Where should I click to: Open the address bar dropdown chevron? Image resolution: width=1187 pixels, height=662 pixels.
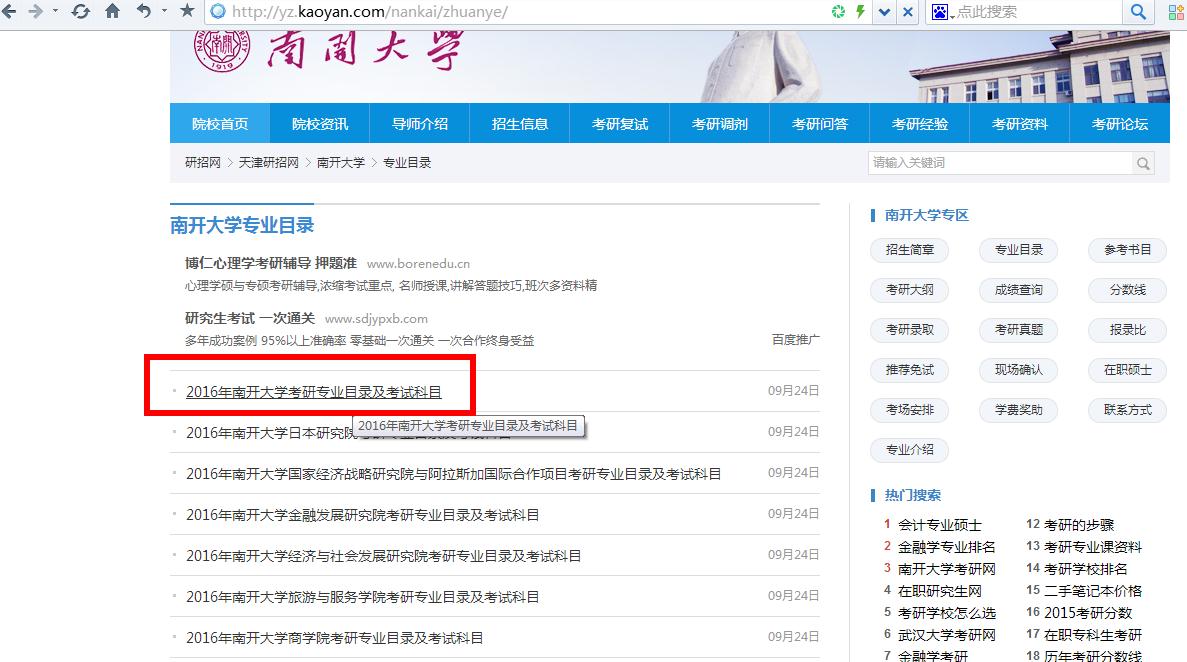coord(882,12)
